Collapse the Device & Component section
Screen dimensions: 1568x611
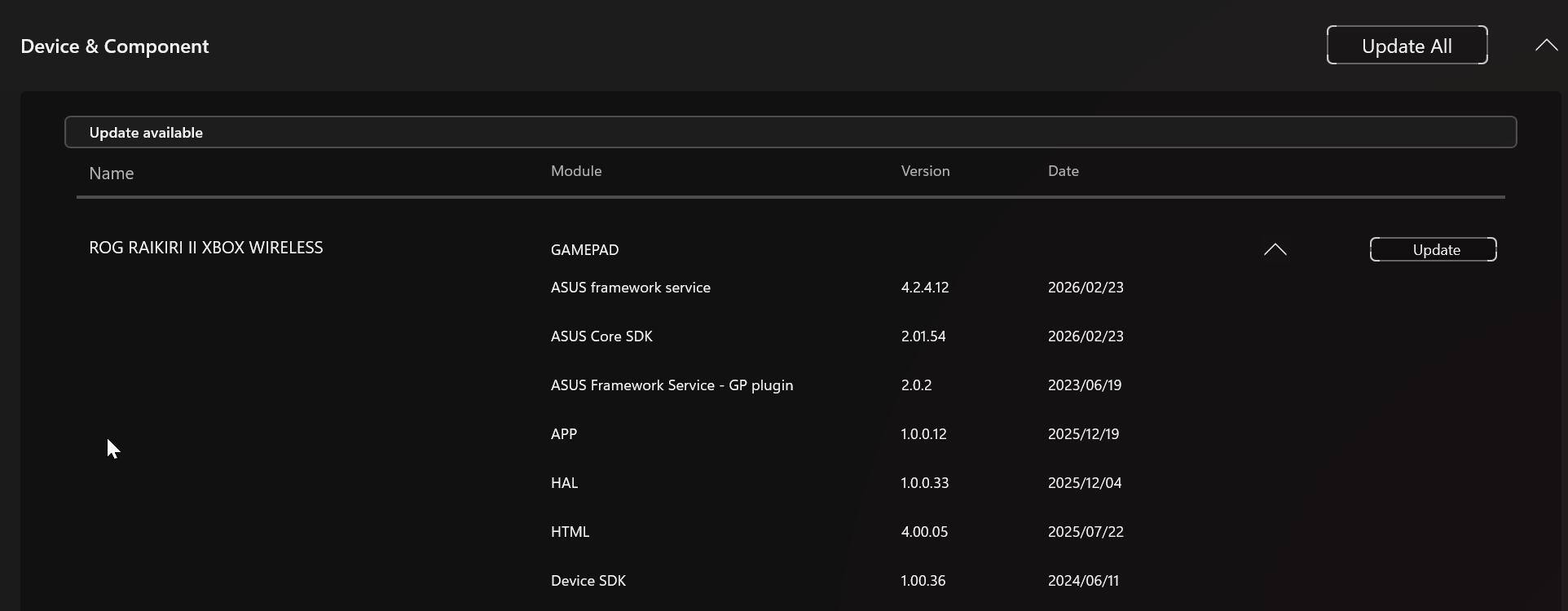point(1546,46)
